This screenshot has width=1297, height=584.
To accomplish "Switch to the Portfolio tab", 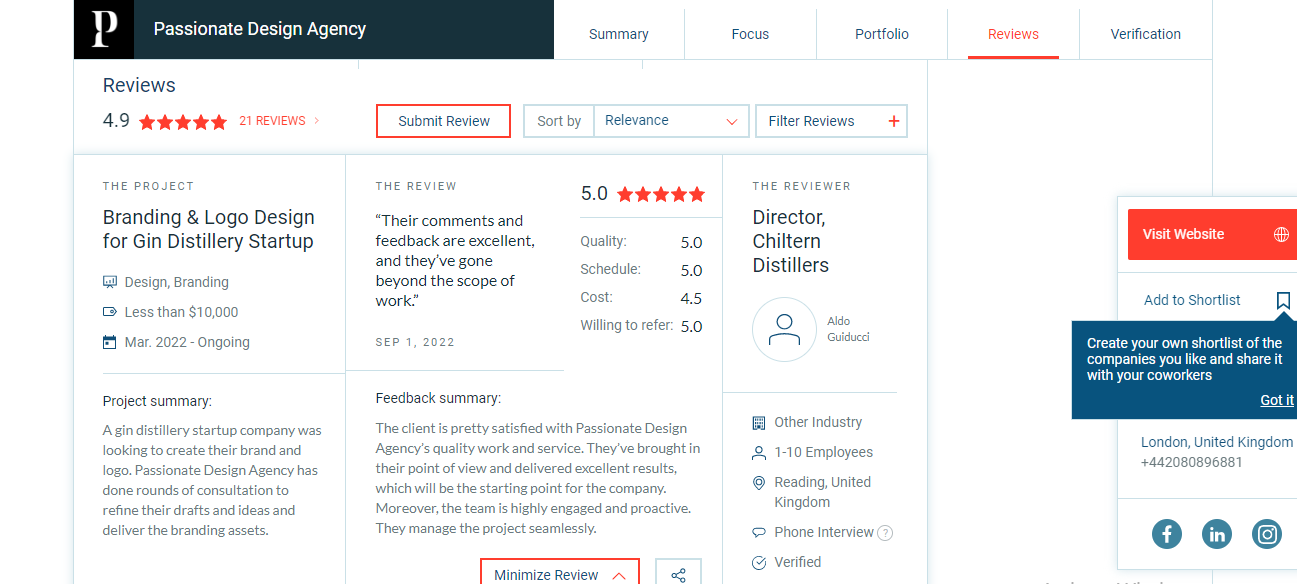I will pyautogui.click(x=881, y=34).
